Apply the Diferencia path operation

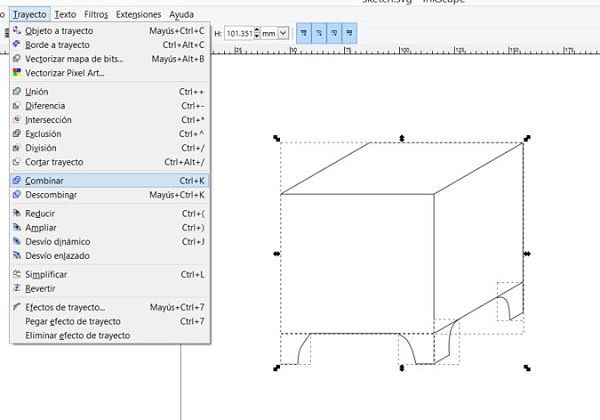110,106
